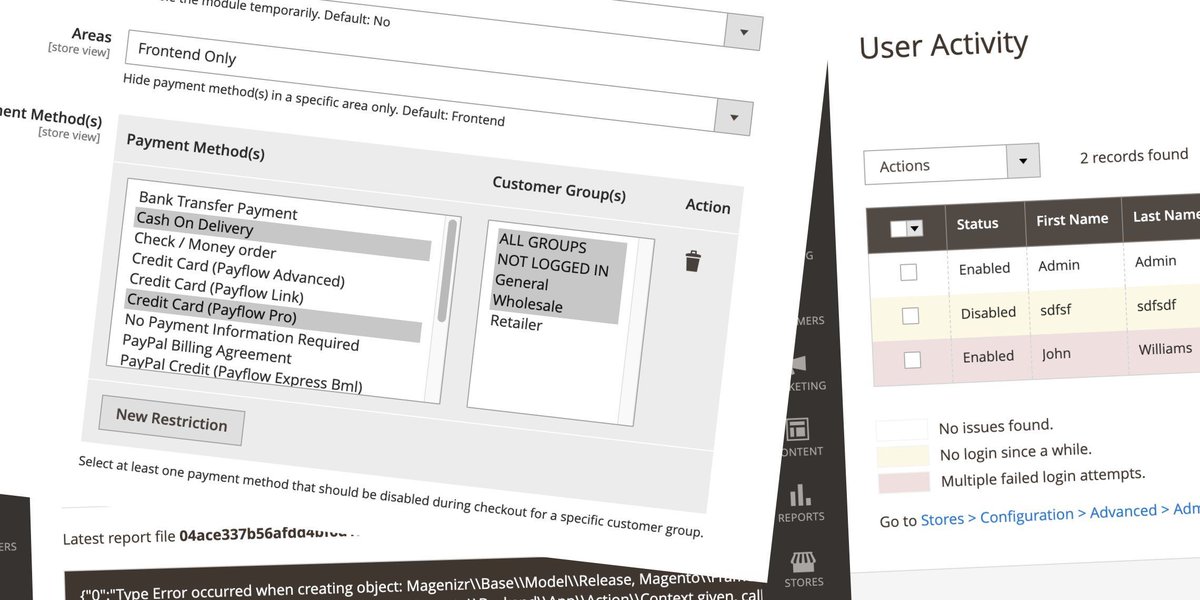Toggle the select-all checkbox in the table header
The image size is (1200, 600).
point(897,228)
